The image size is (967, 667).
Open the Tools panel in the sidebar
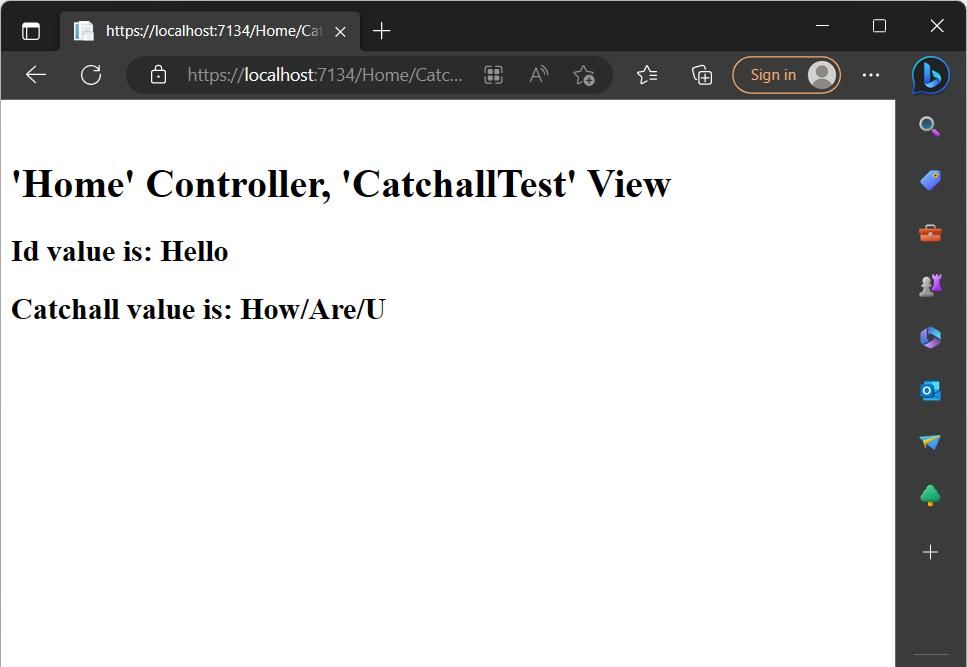coord(930,232)
